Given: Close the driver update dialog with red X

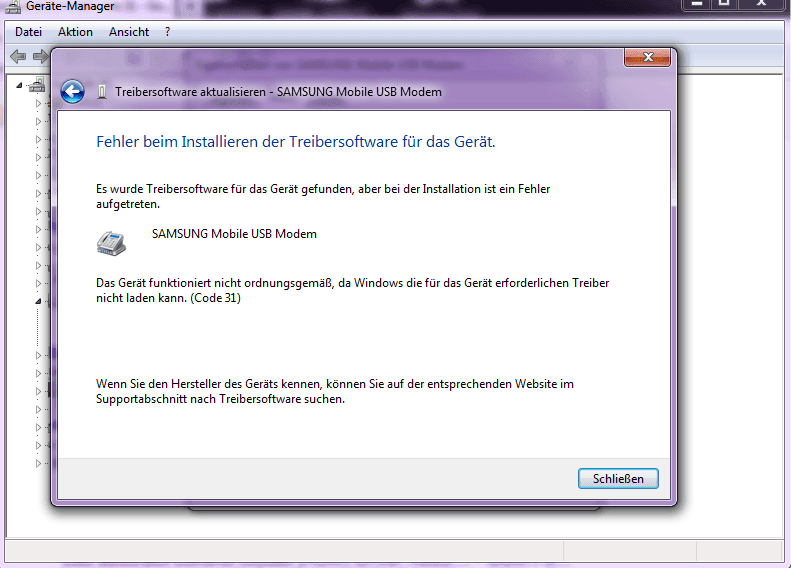Looking at the screenshot, I should coord(648,57).
